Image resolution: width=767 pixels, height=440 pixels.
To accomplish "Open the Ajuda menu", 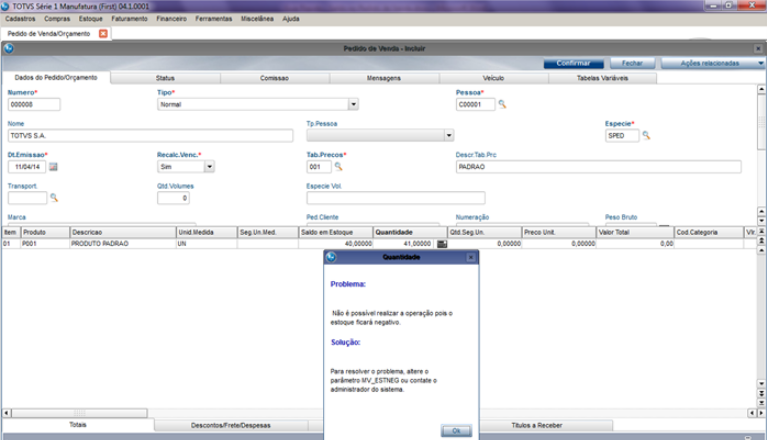I will coord(291,19).
